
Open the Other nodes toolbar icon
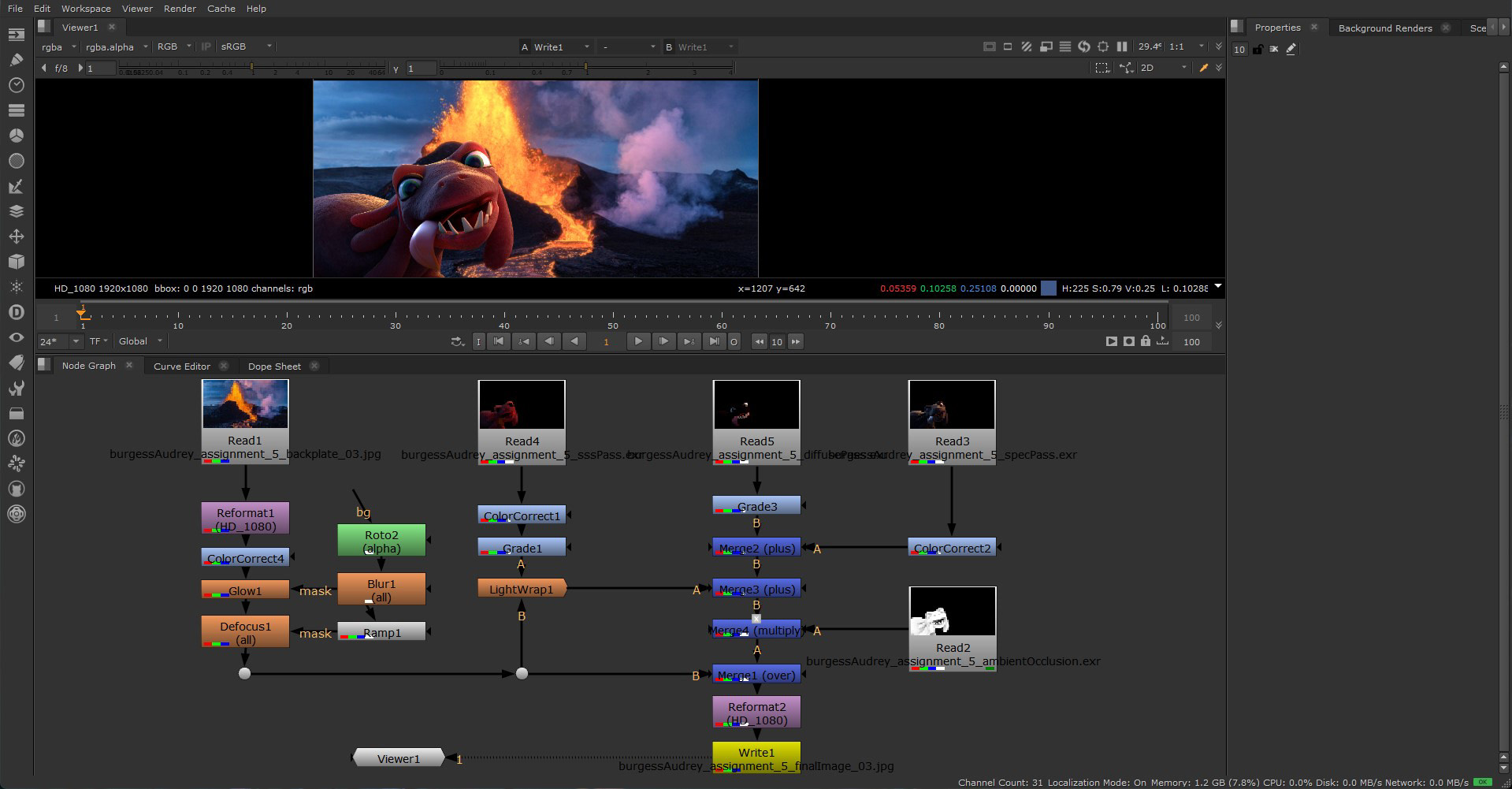click(x=16, y=413)
